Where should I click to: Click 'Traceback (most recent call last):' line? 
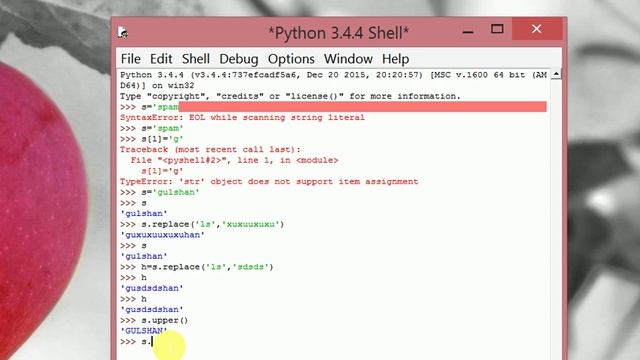click(210, 149)
